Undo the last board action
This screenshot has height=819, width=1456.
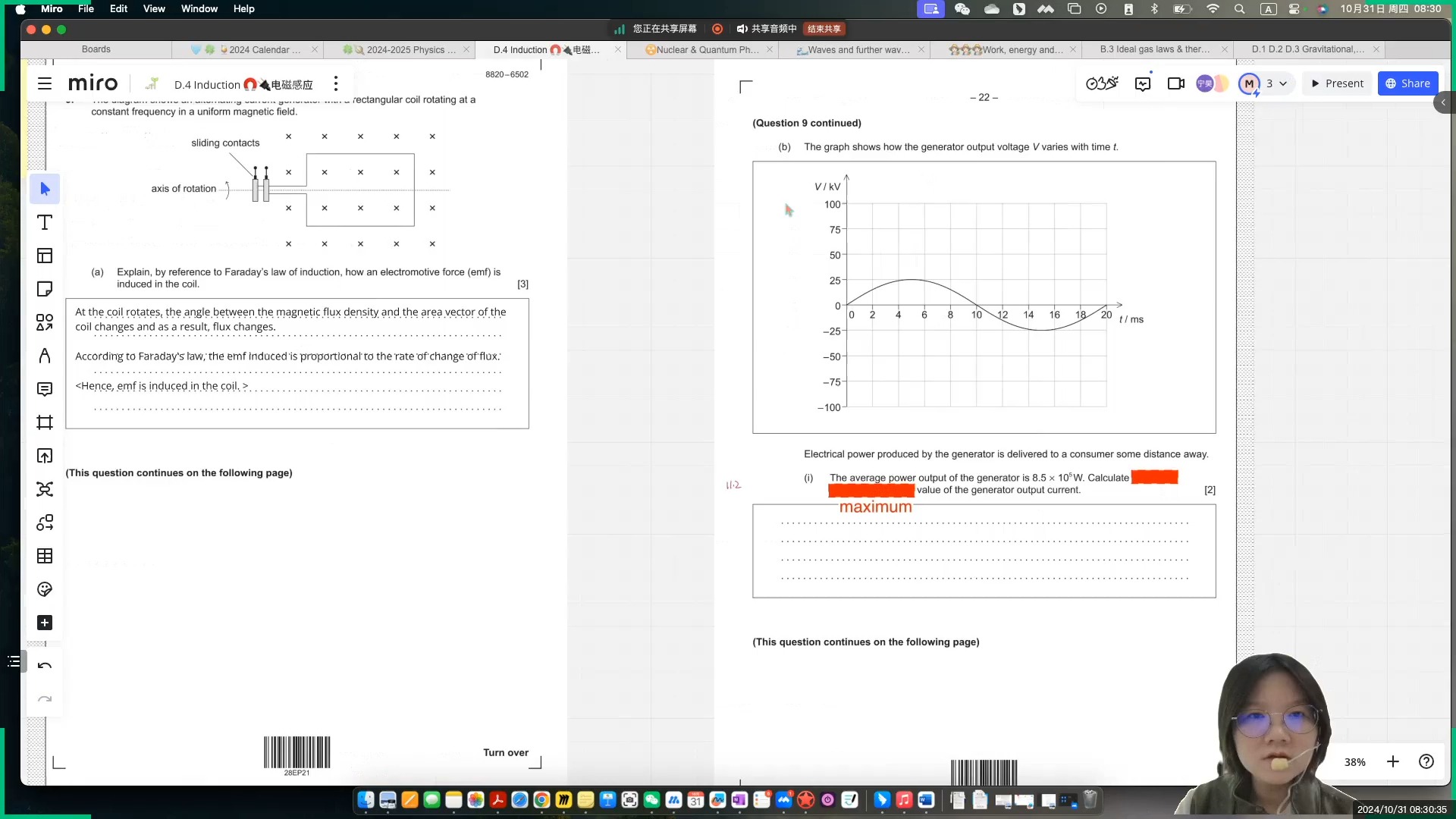pyautogui.click(x=45, y=666)
